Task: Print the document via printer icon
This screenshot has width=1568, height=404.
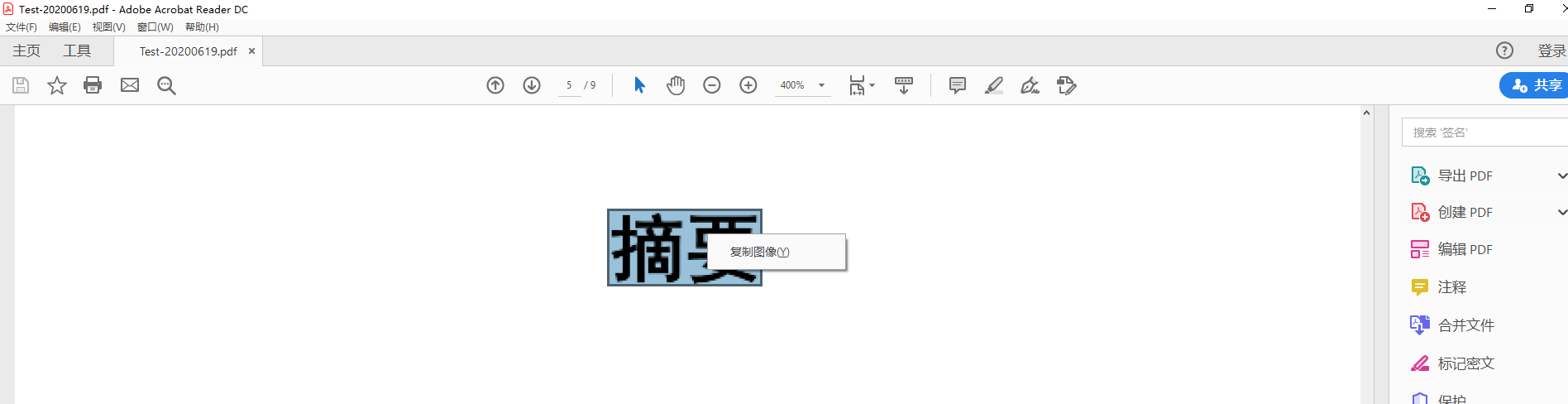Action: (93, 85)
